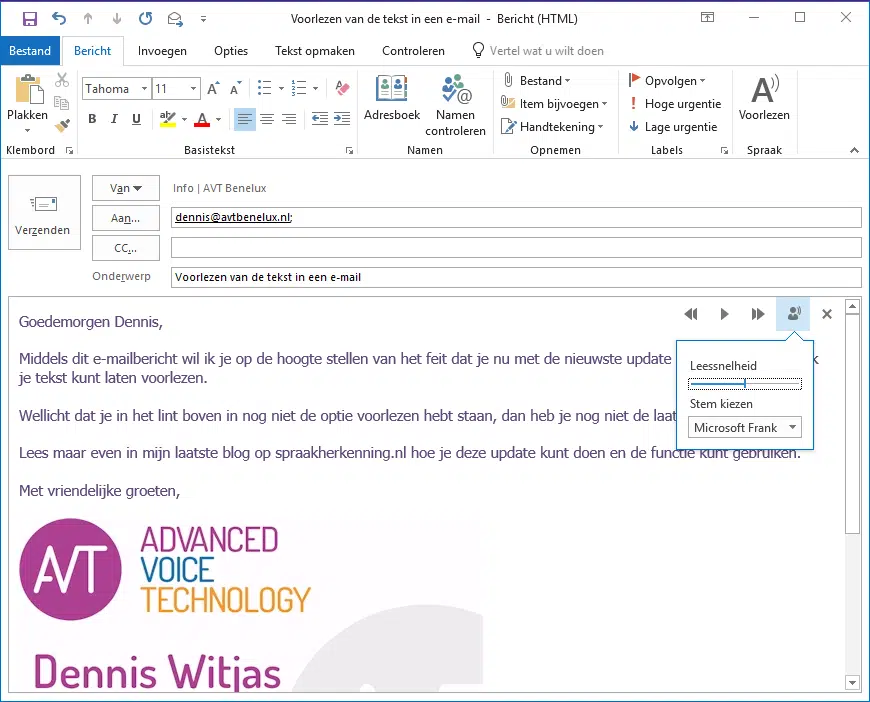Open the Bestand file menu
Screen dimensions: 870x702
pos(30,51)
